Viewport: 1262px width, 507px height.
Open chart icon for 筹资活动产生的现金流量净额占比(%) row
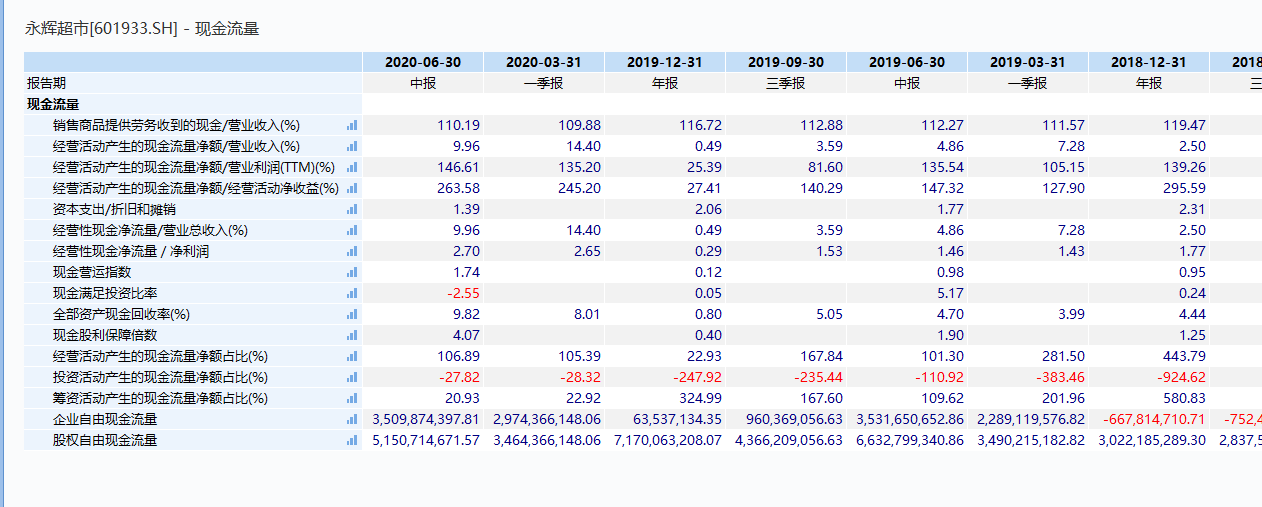352,398
